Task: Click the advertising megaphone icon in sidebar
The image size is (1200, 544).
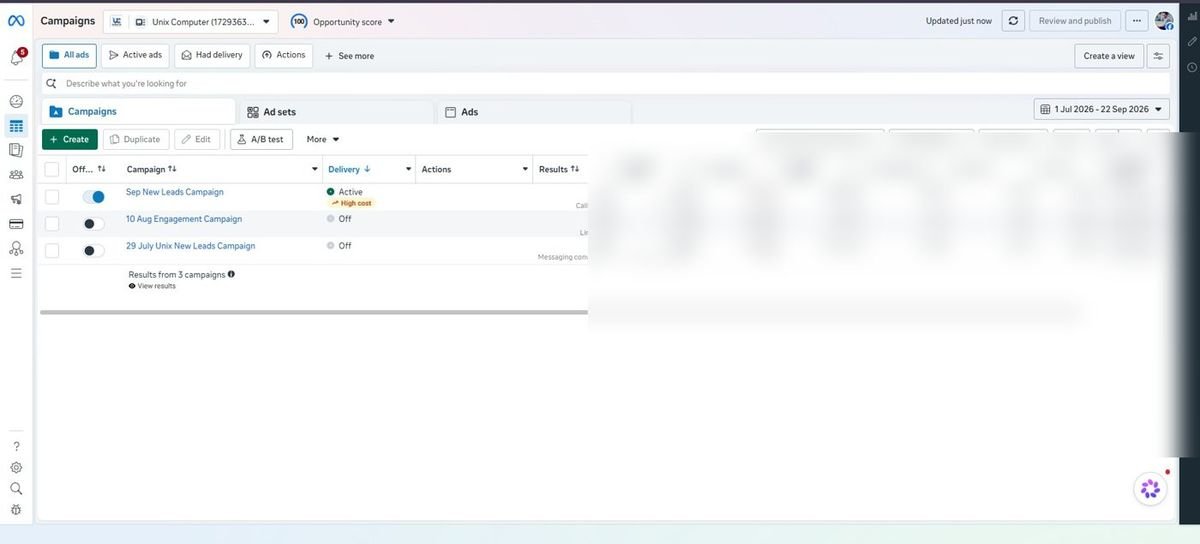Action: (16, 200)
